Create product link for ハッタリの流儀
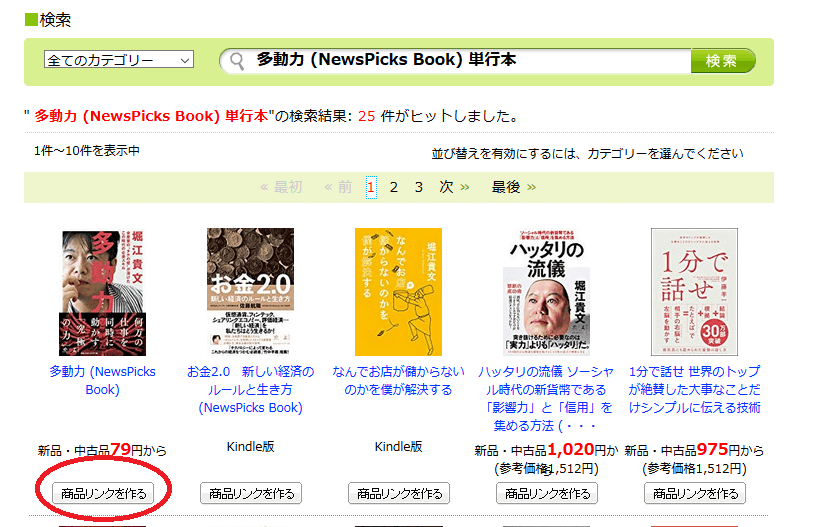This screenshot has width=823, height=527. [547, 493]
